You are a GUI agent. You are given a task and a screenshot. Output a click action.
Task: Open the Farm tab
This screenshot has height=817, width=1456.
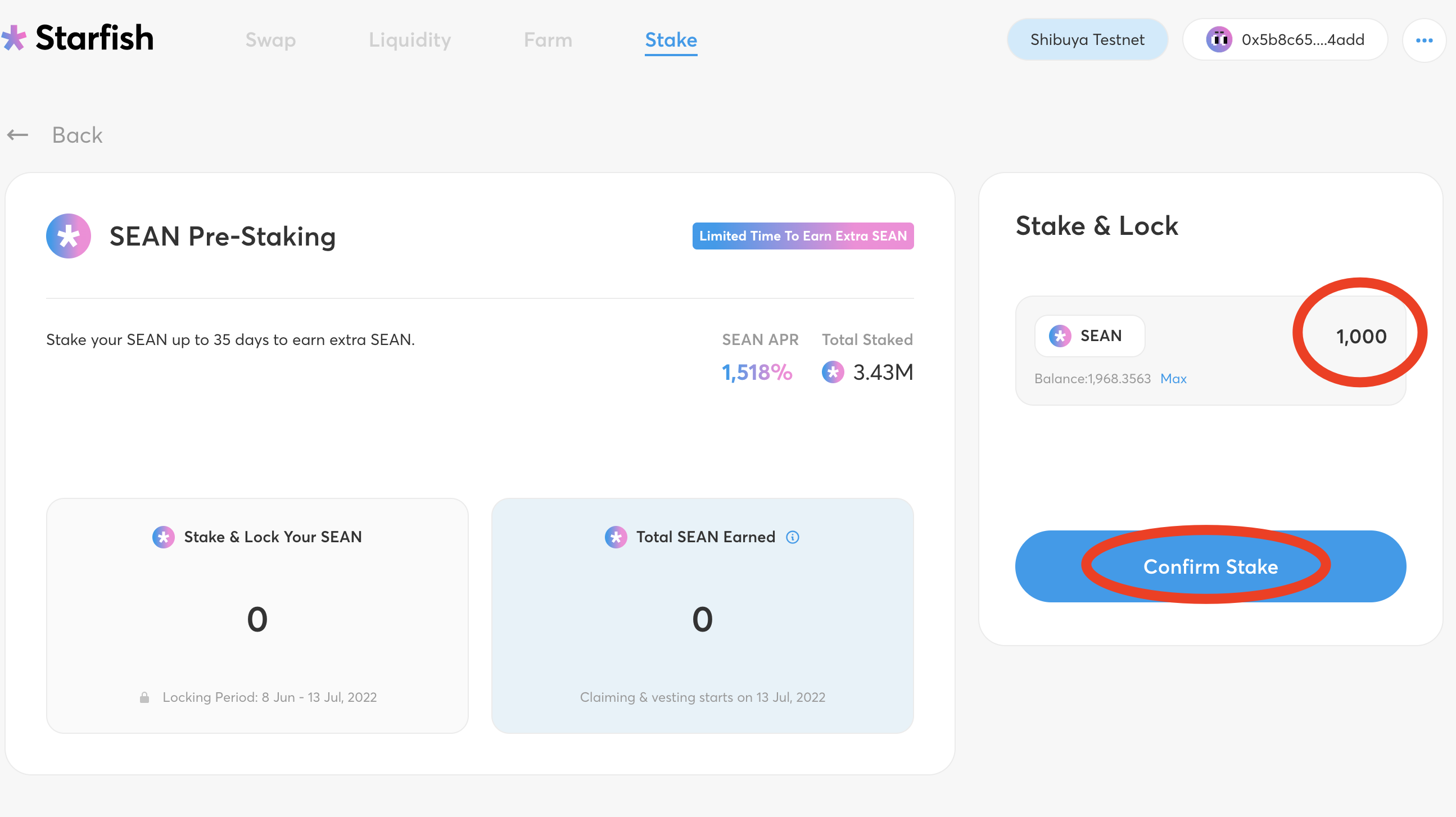[548, 39]
